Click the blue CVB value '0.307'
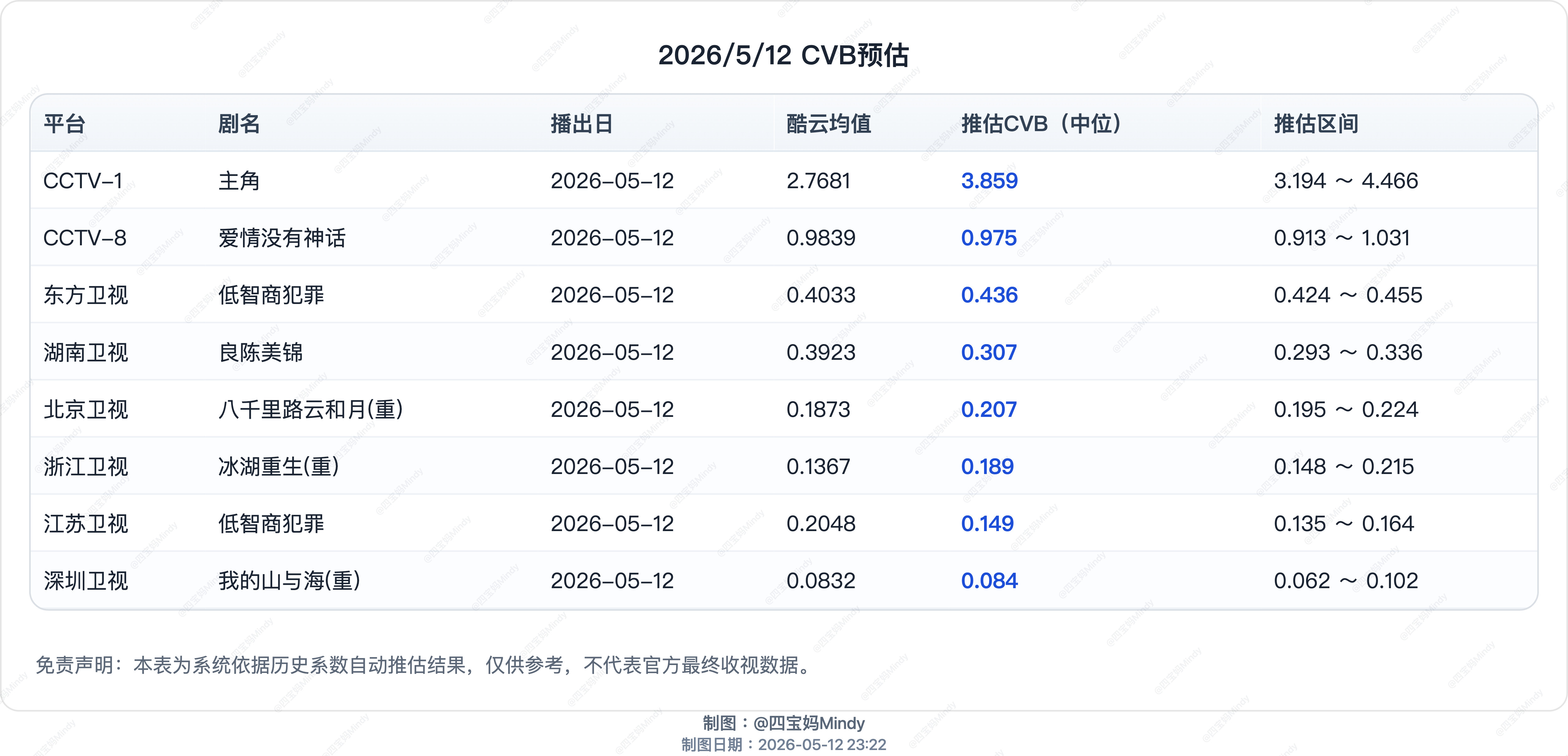Image resolution: width=1568 pixels, height=756 pixels. point(989,353)
